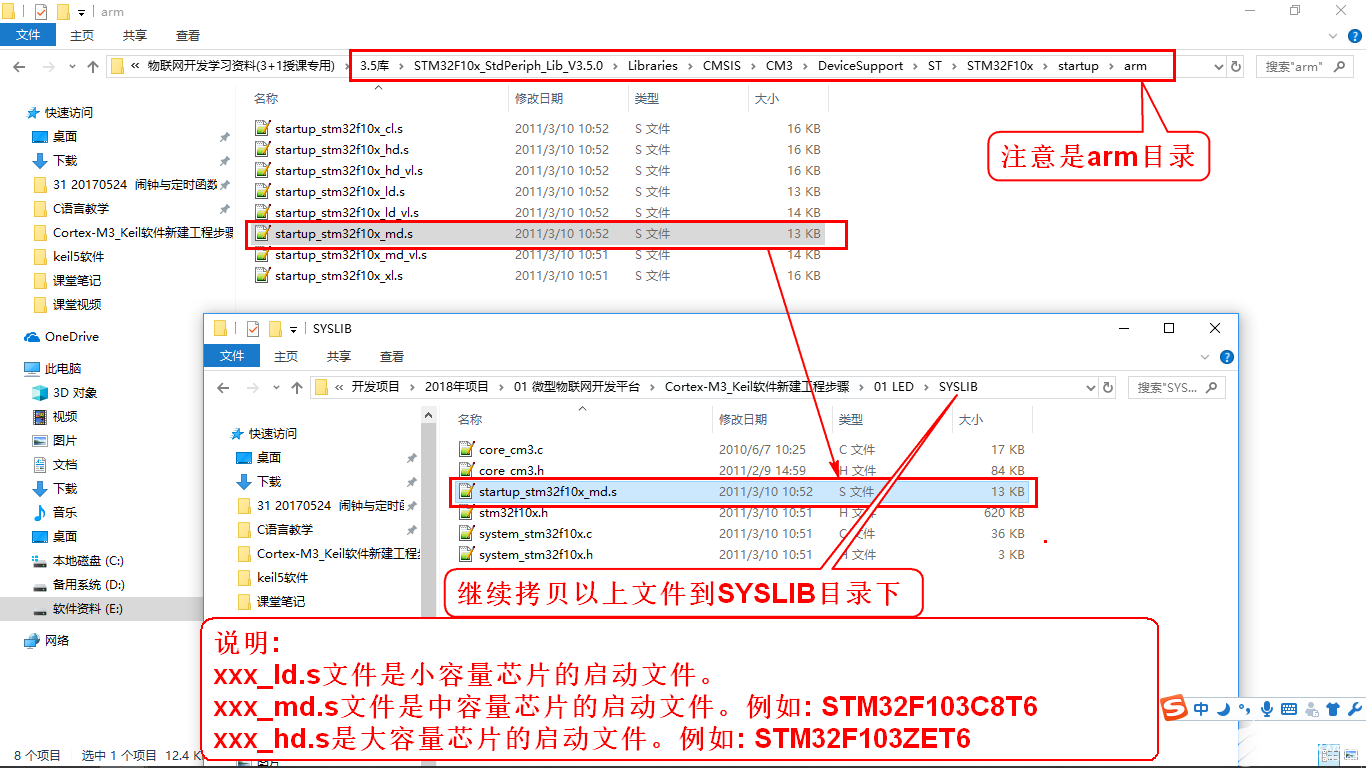
Task: Click New Folder icon in SYSLIB window title bar
Action: pyautogui.click(x=274, y=328)
